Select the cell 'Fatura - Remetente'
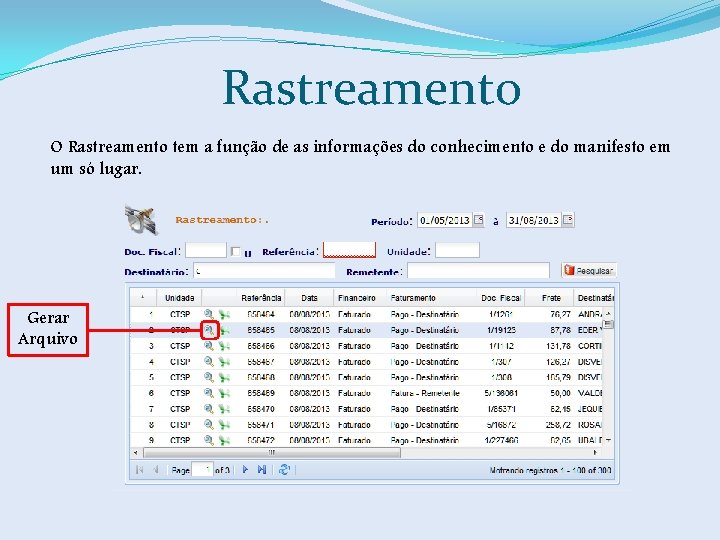 coord(425,393)
